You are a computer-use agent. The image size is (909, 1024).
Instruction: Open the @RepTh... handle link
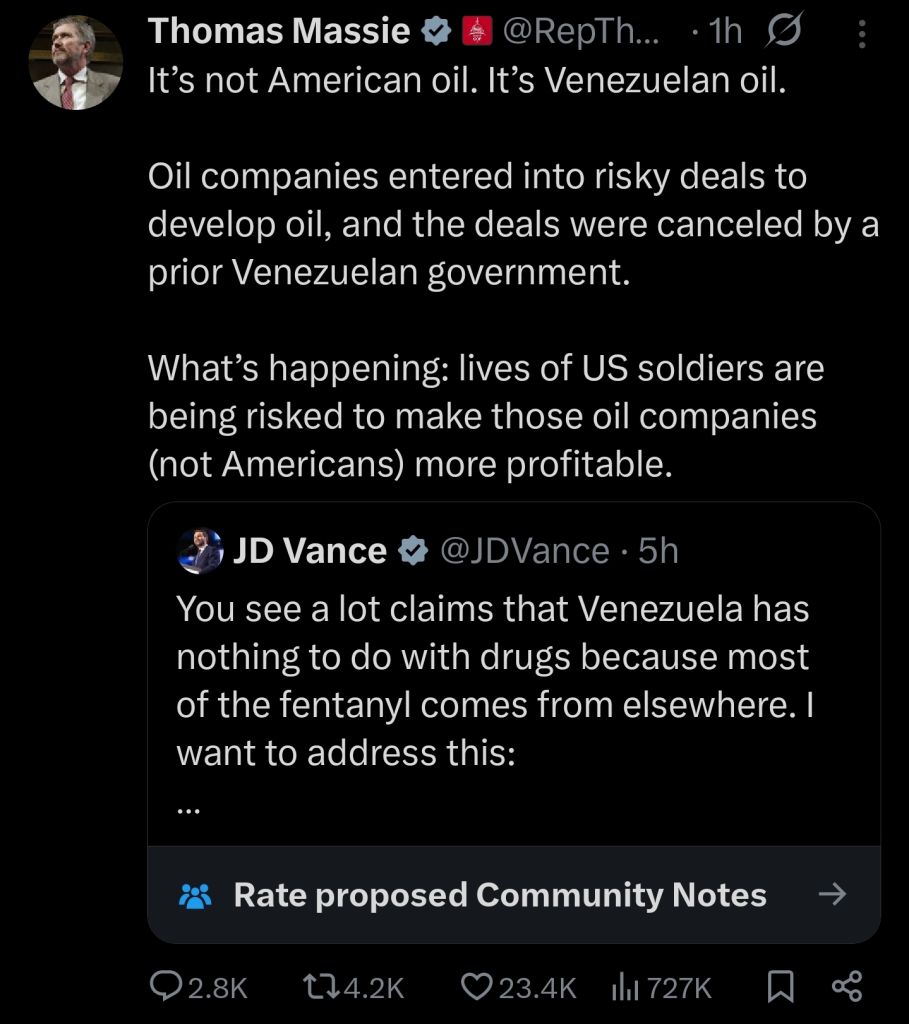click(x=583, y=33)
